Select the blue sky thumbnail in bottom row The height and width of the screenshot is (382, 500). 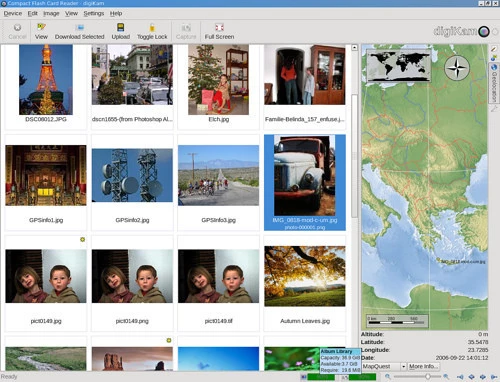[218, 359]
